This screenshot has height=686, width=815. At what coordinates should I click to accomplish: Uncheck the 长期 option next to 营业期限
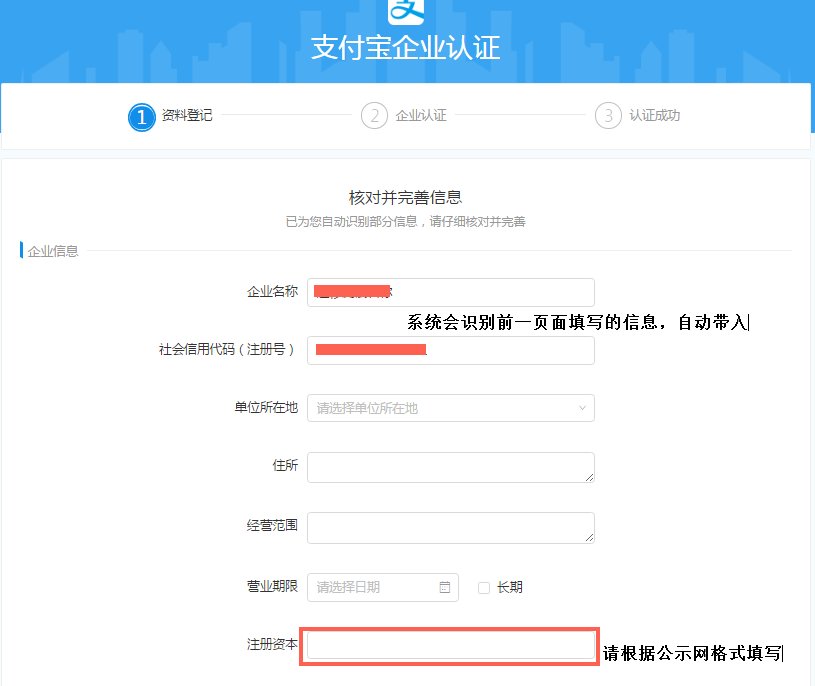pyautogui.click(x=484, y=587)
